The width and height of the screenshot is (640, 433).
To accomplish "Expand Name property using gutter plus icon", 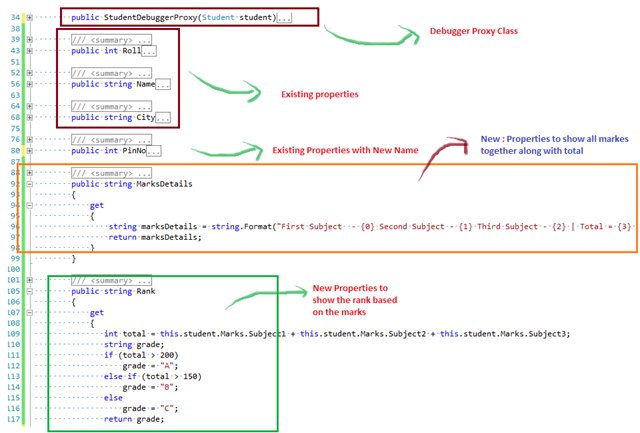I will pos(30,85).
